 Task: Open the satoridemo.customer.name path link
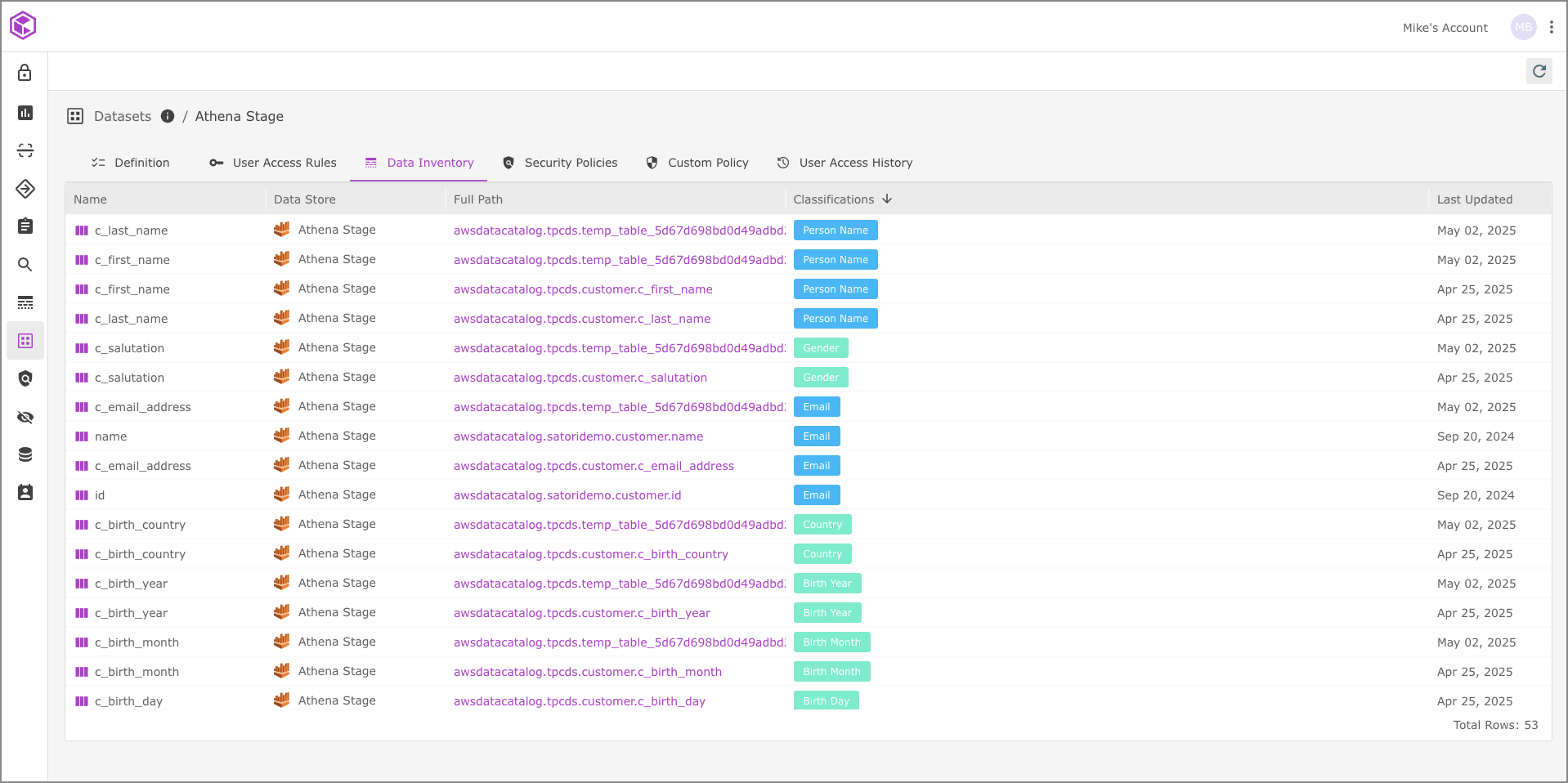579,436
